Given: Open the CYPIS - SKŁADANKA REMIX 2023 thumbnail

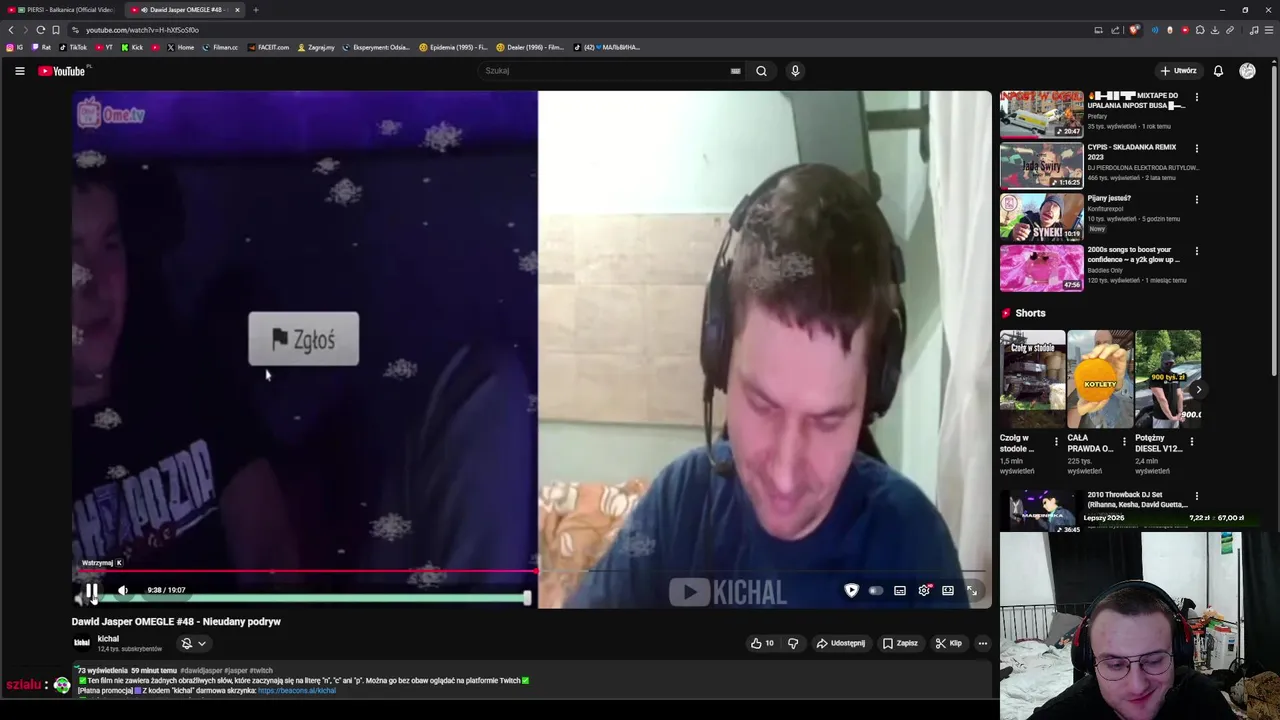Looking at the screenshot, I should click(x=1041, y=165).
